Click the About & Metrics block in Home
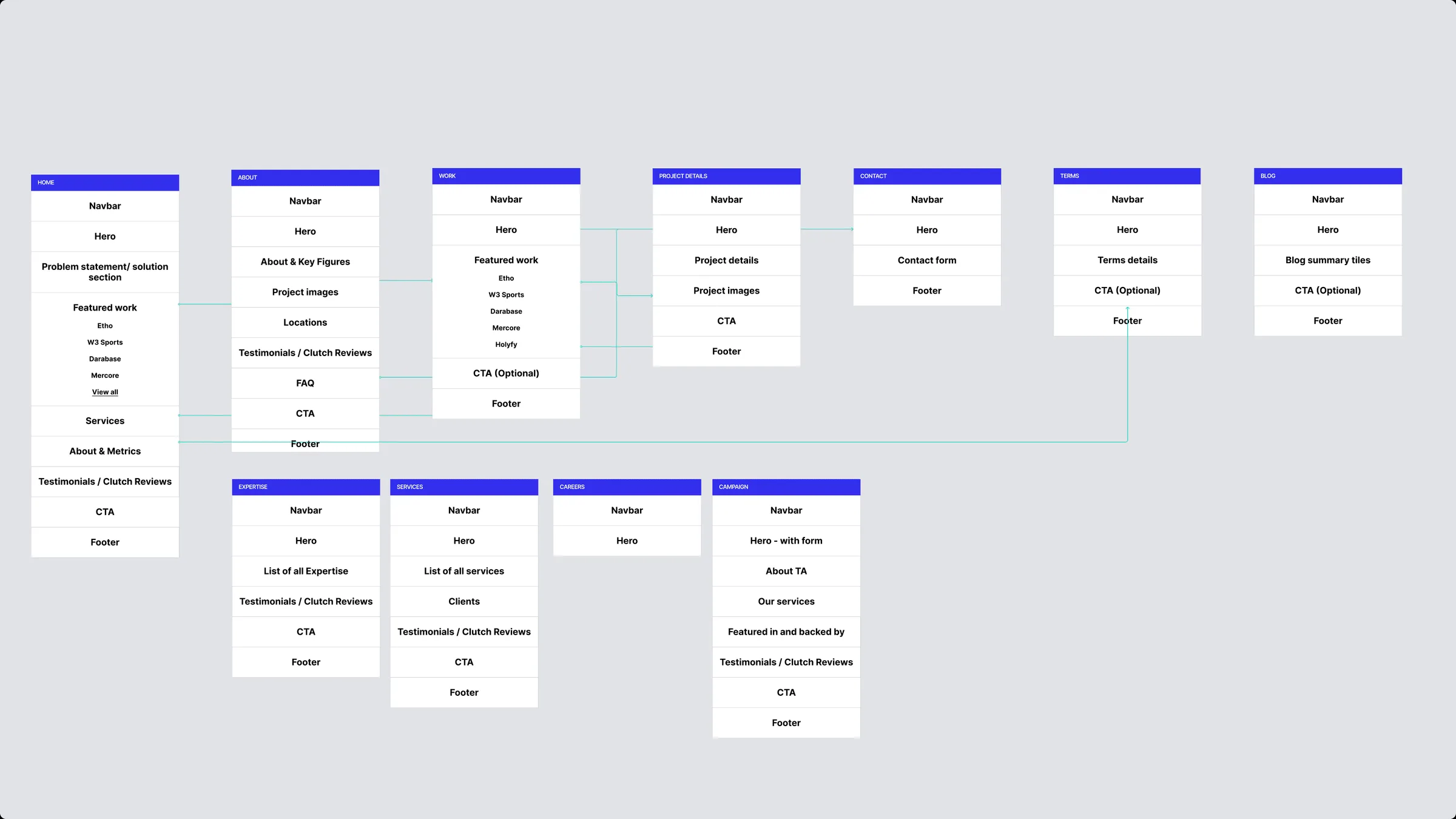Viewport: 1456px width, 819px height. tap(105, 451)
